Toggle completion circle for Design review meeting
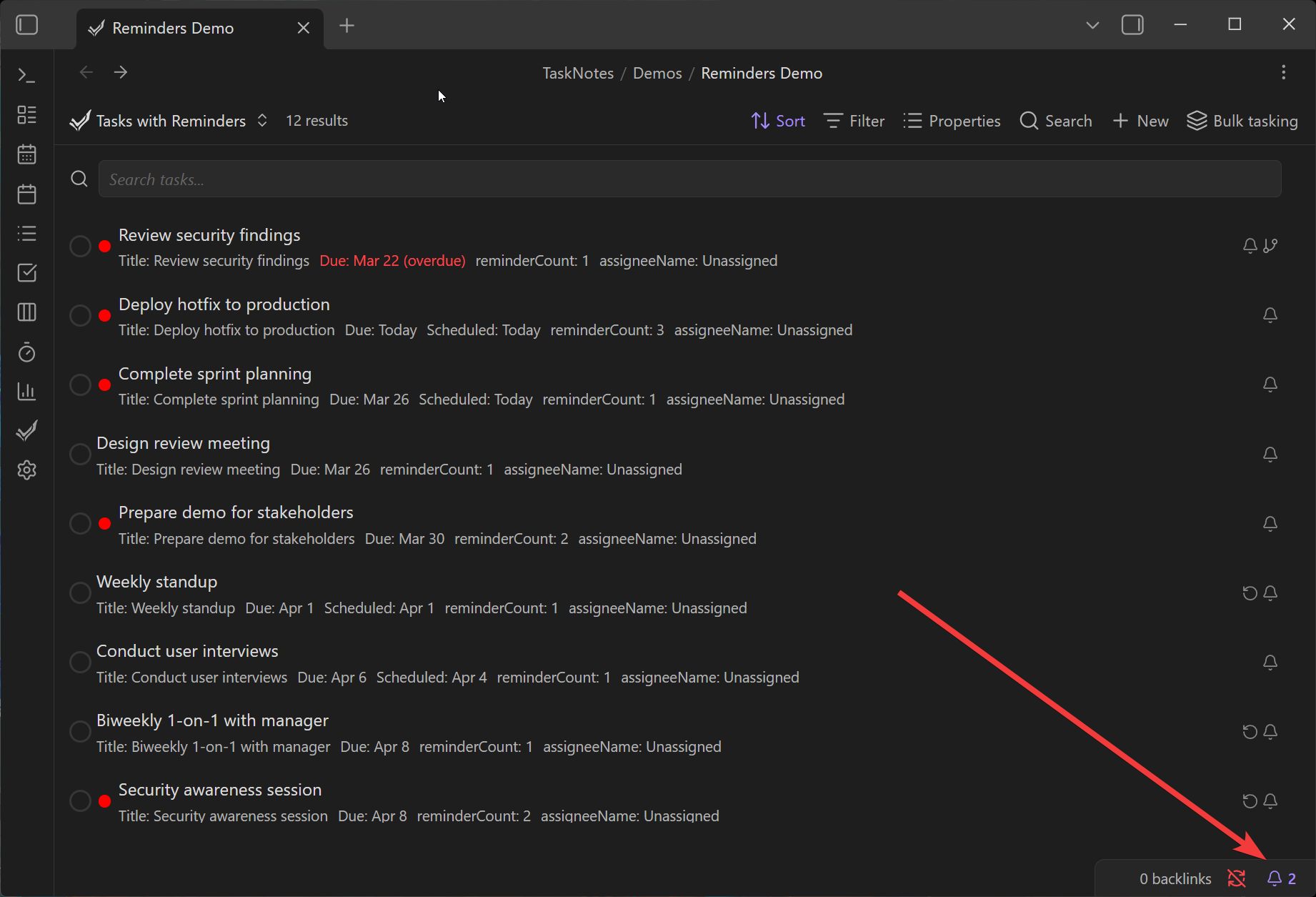 80,455
